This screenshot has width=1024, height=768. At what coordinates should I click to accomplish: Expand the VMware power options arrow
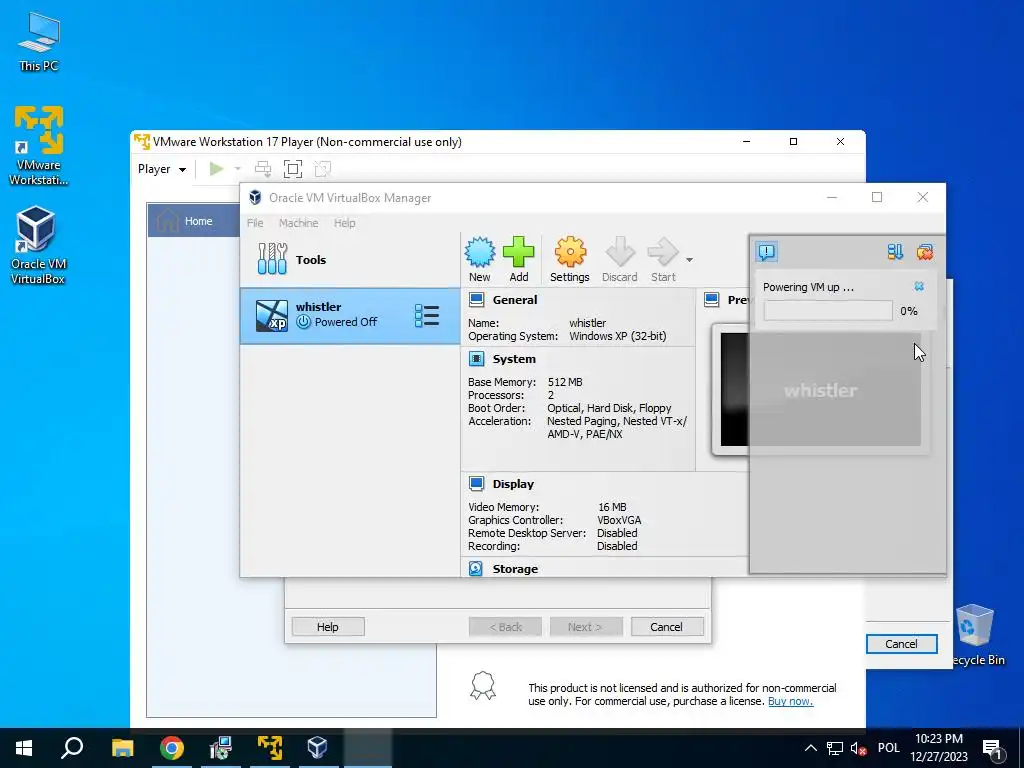(x=238, y=169)
